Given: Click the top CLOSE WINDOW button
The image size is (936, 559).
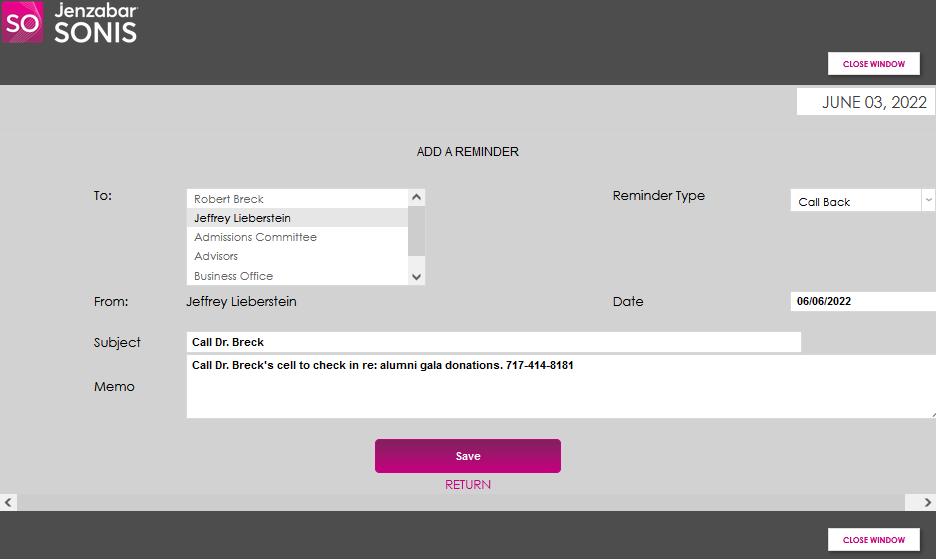Looking at the screenshot, I should 873,64.
